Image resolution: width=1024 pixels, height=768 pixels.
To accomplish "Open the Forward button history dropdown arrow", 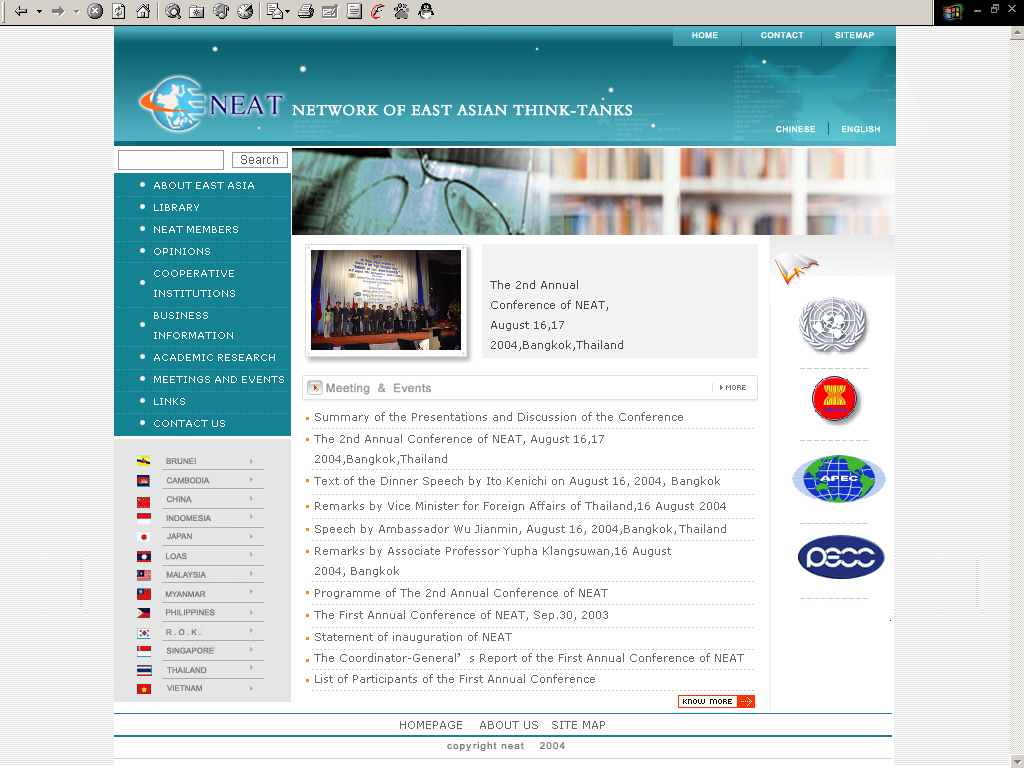I will pos(76,11).
